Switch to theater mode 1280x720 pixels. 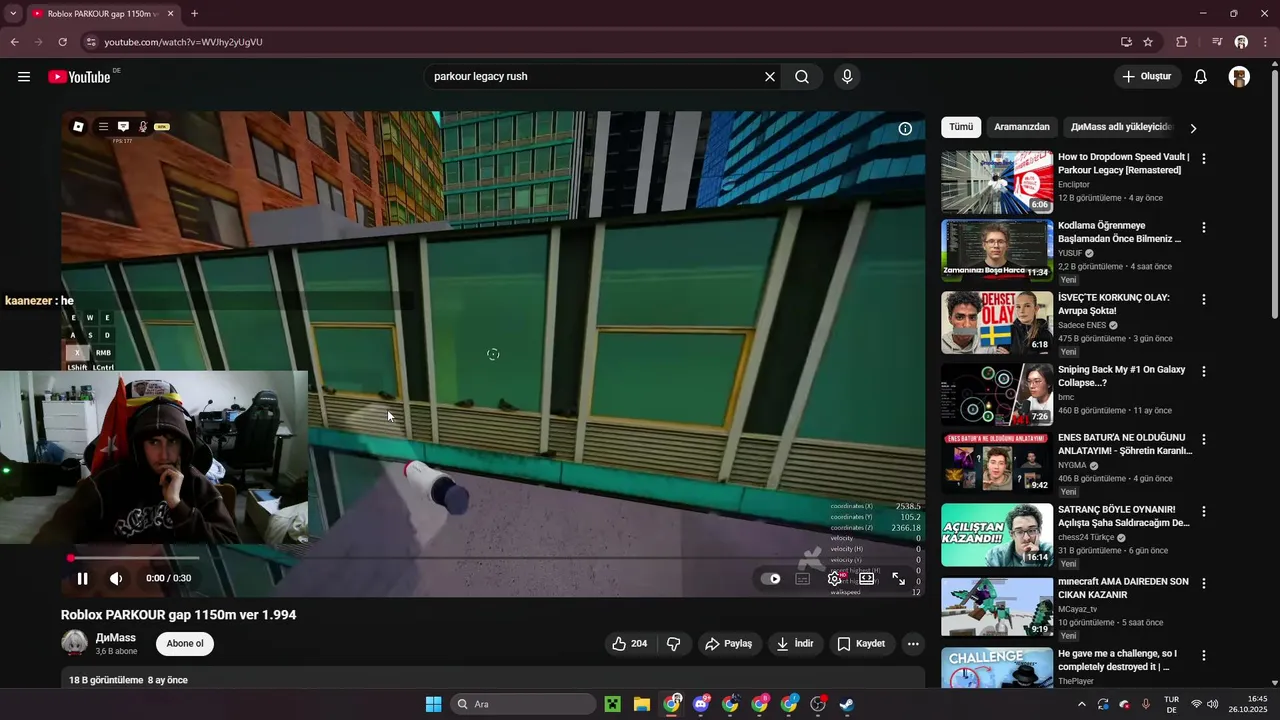point(867,578)
